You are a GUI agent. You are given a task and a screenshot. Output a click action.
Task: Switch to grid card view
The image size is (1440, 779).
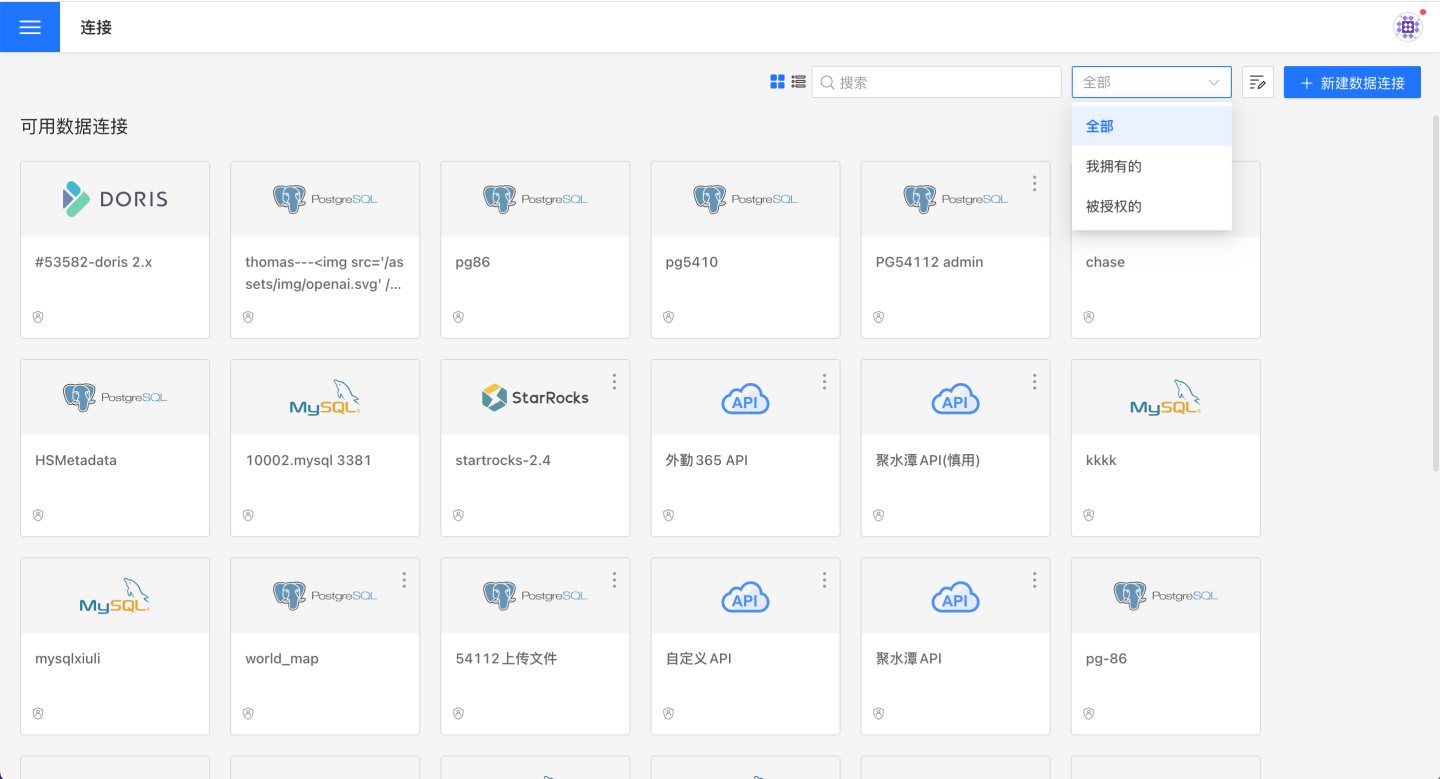point(777,82)
